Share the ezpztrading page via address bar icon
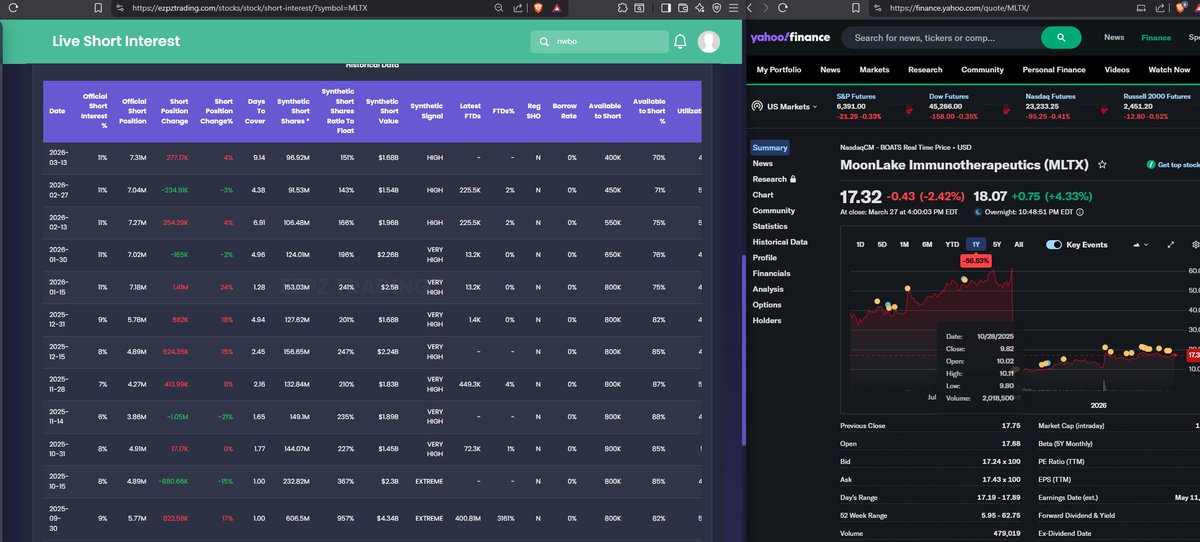1200x542 pixels. click(518, 8)
